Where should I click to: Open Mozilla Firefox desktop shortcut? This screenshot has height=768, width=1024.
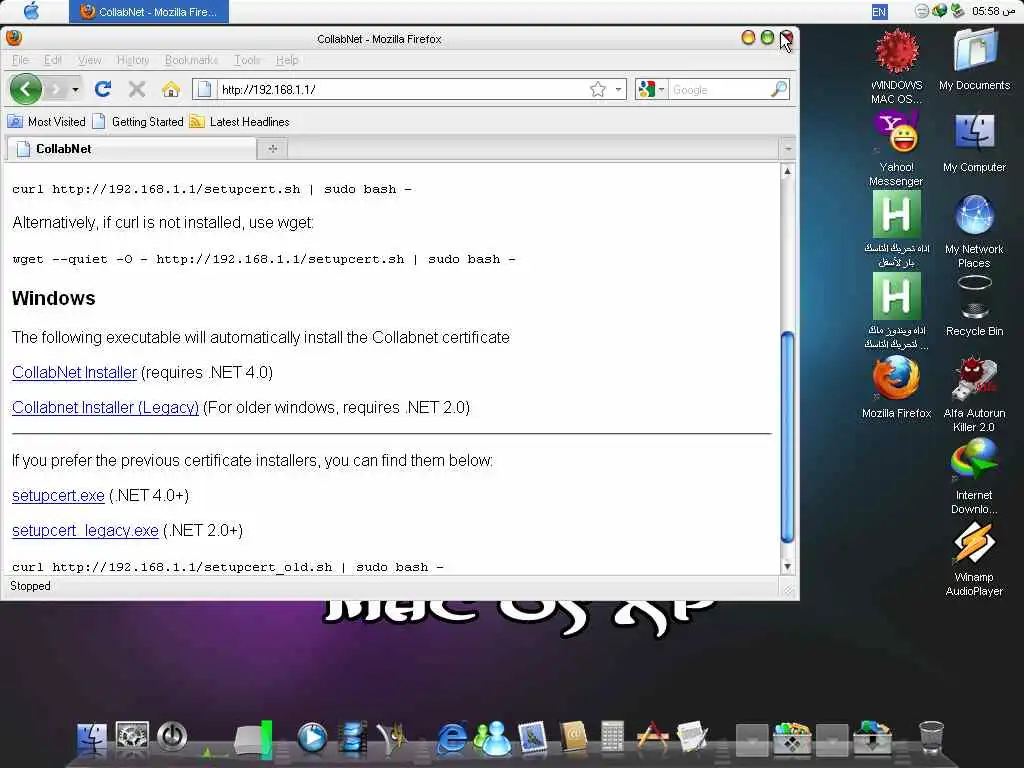[x=896, y=387]
